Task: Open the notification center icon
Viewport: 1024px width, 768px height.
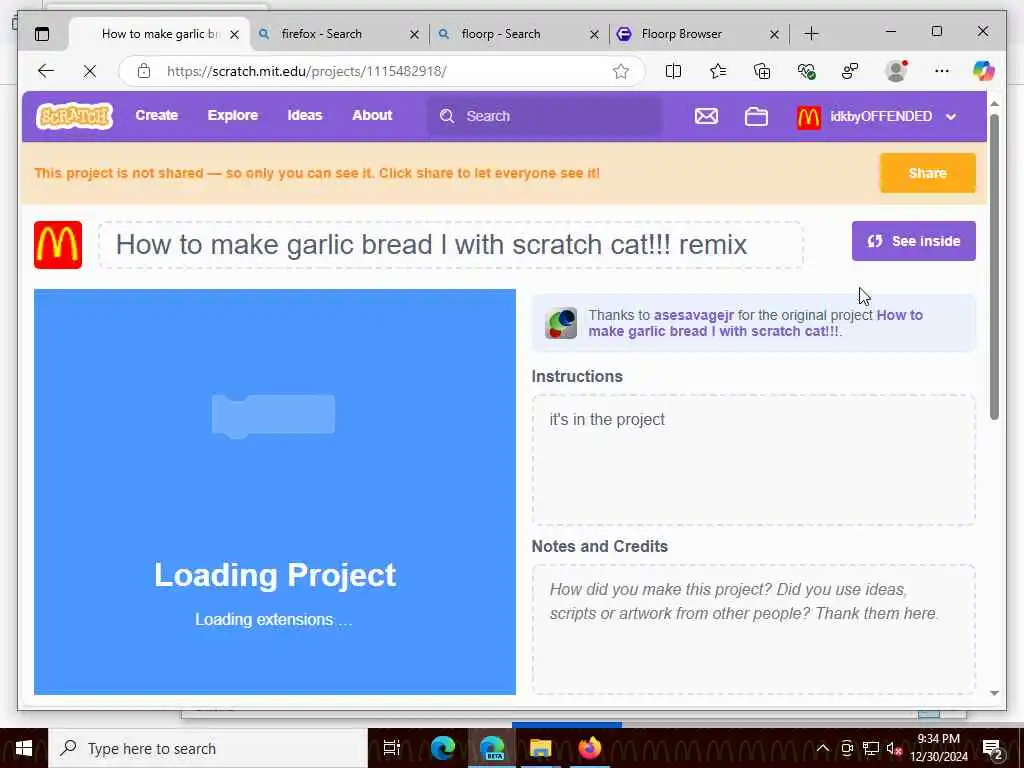Action: [993, 749]
